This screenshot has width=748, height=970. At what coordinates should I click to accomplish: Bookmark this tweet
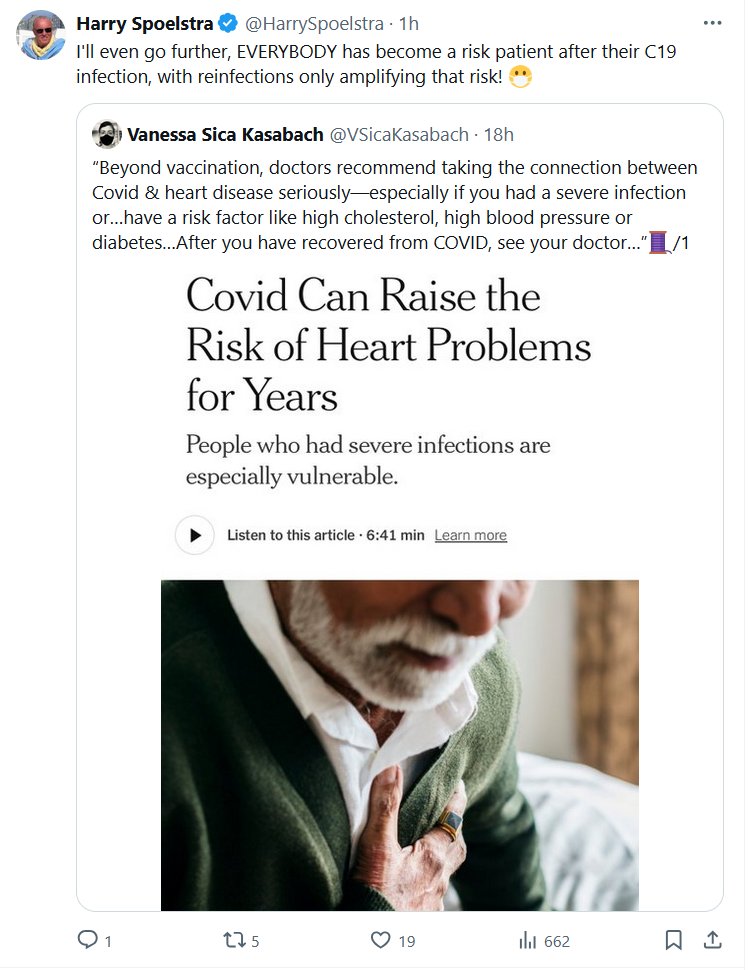click(x=674, y=940)
